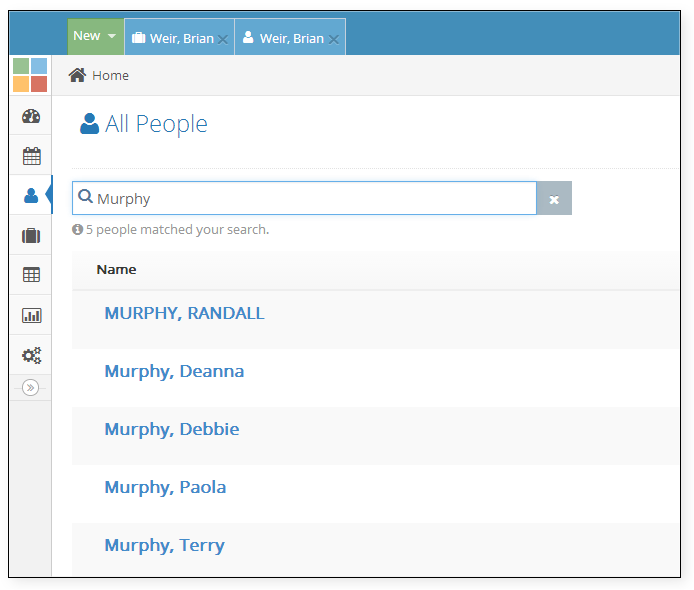Open the Murphy, Debbie person link
The height and width of the screenshot is (590, 694).
pyautogui.click(x=172, y=429)
